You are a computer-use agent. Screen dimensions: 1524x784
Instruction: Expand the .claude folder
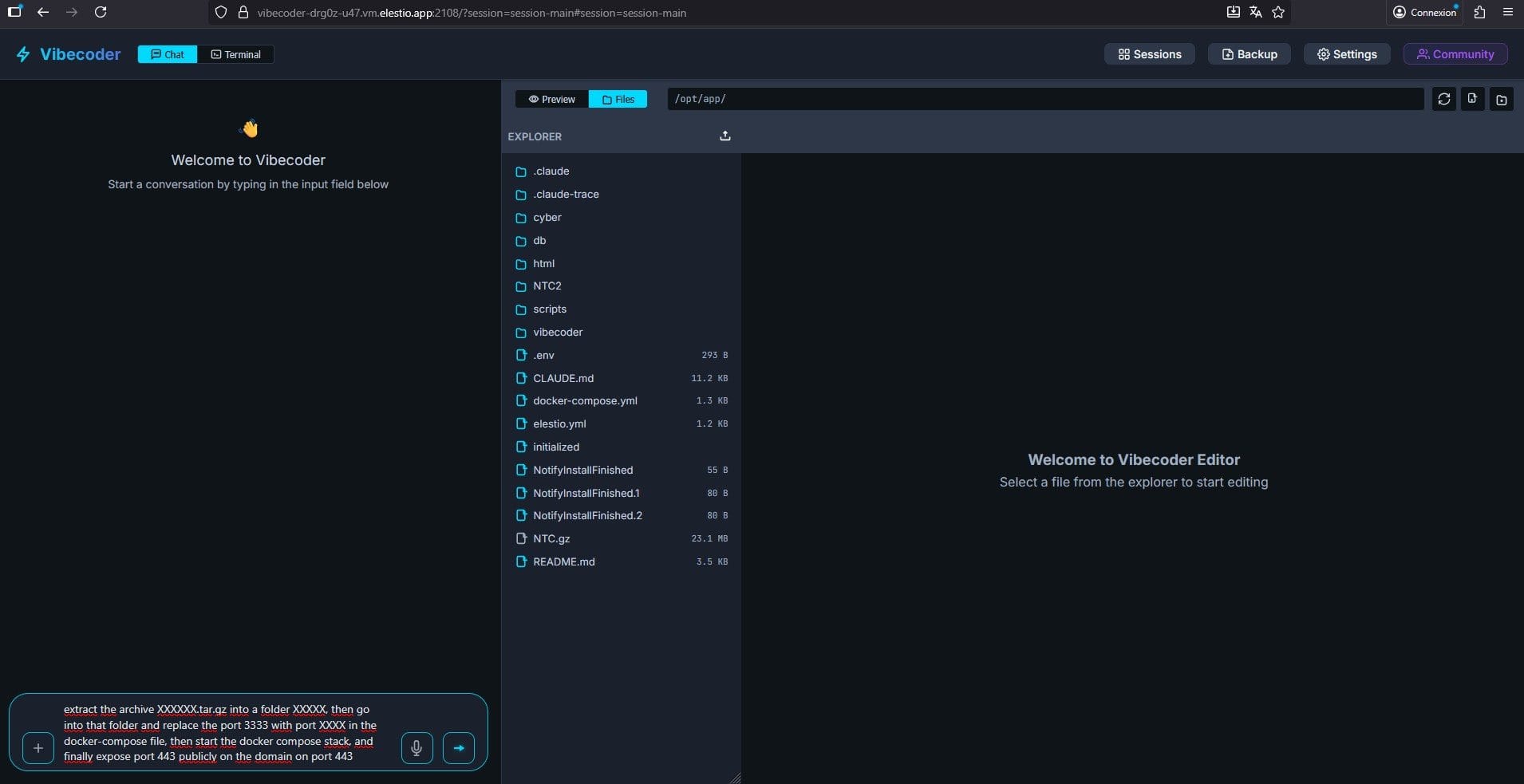[x=551, y=171]
